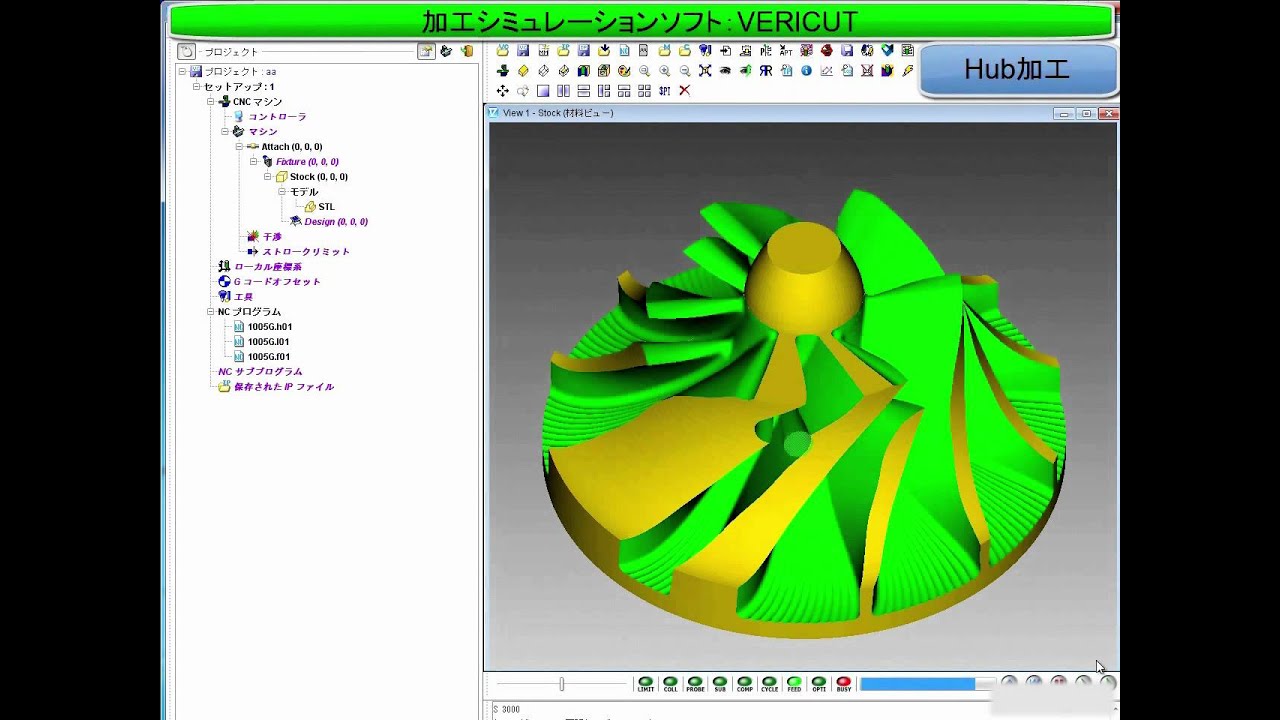
Task: Collapse the CNC マシン node
Action: click(211, 102)
